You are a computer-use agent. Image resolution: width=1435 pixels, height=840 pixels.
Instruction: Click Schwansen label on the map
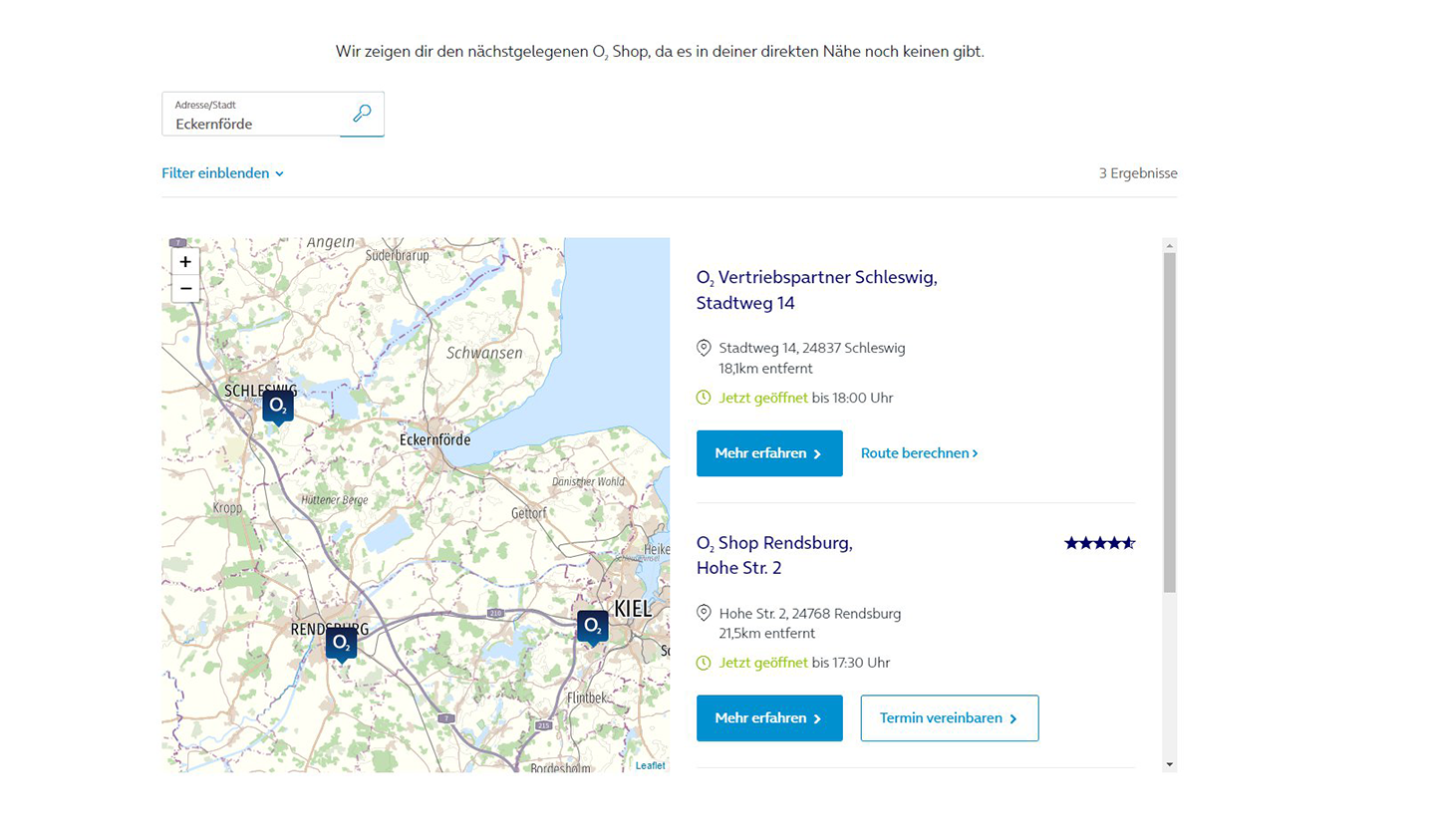coord(484,353)
